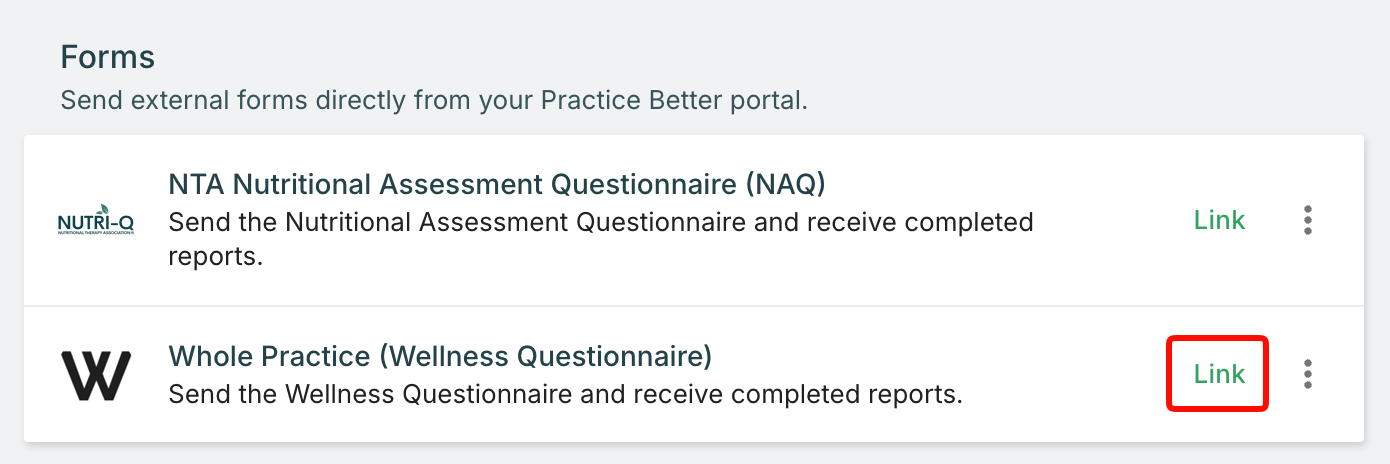1390x464 pixels.
Task: Open the Whole Practice row's three-dot menu
Action: 1308,374
